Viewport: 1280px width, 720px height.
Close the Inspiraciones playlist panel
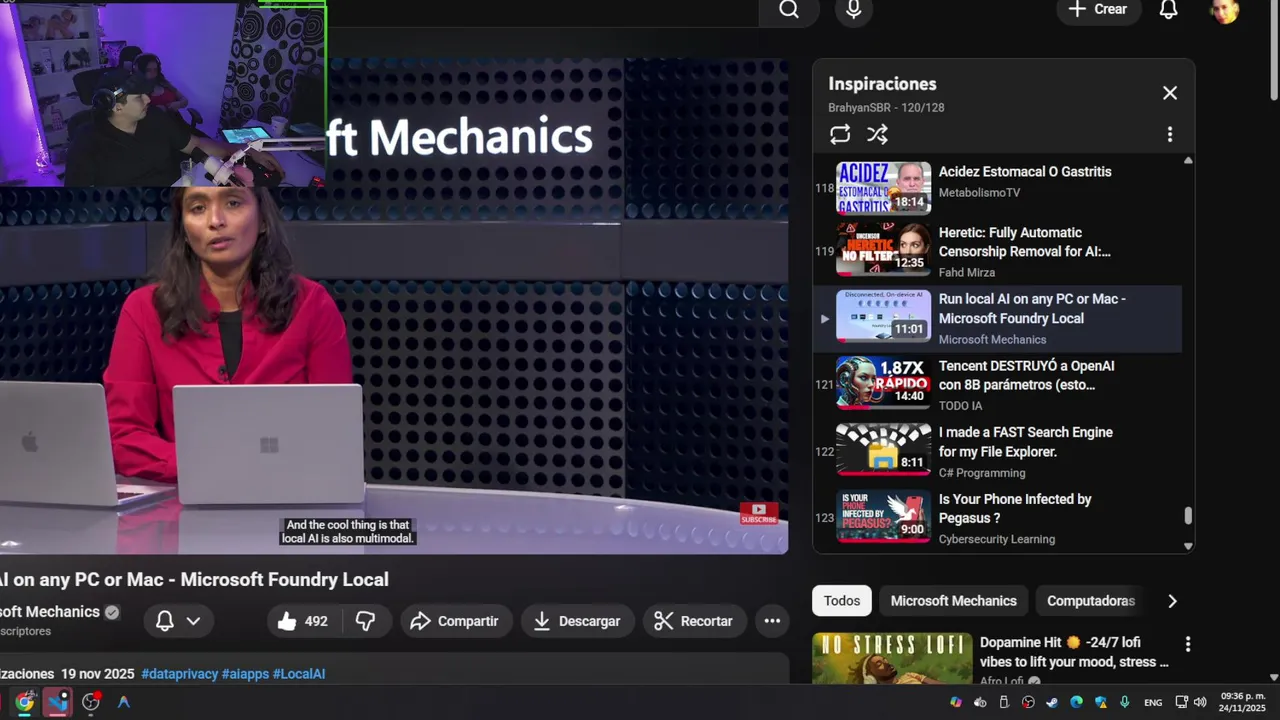(x=1170, y=93)
